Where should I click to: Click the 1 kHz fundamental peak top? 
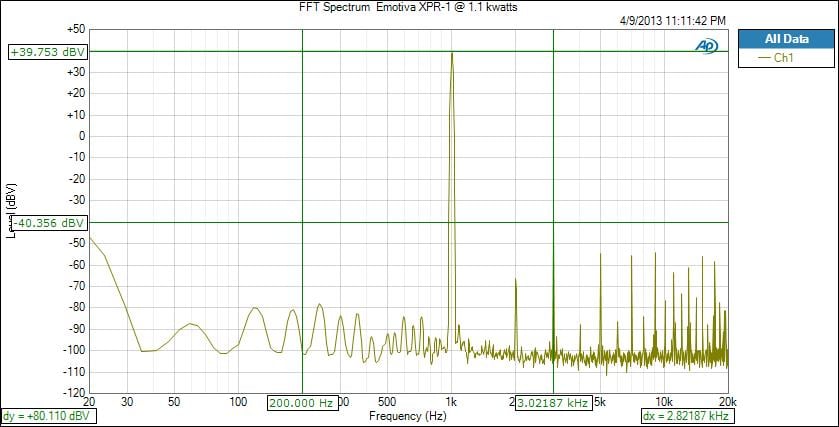(452, 53)
